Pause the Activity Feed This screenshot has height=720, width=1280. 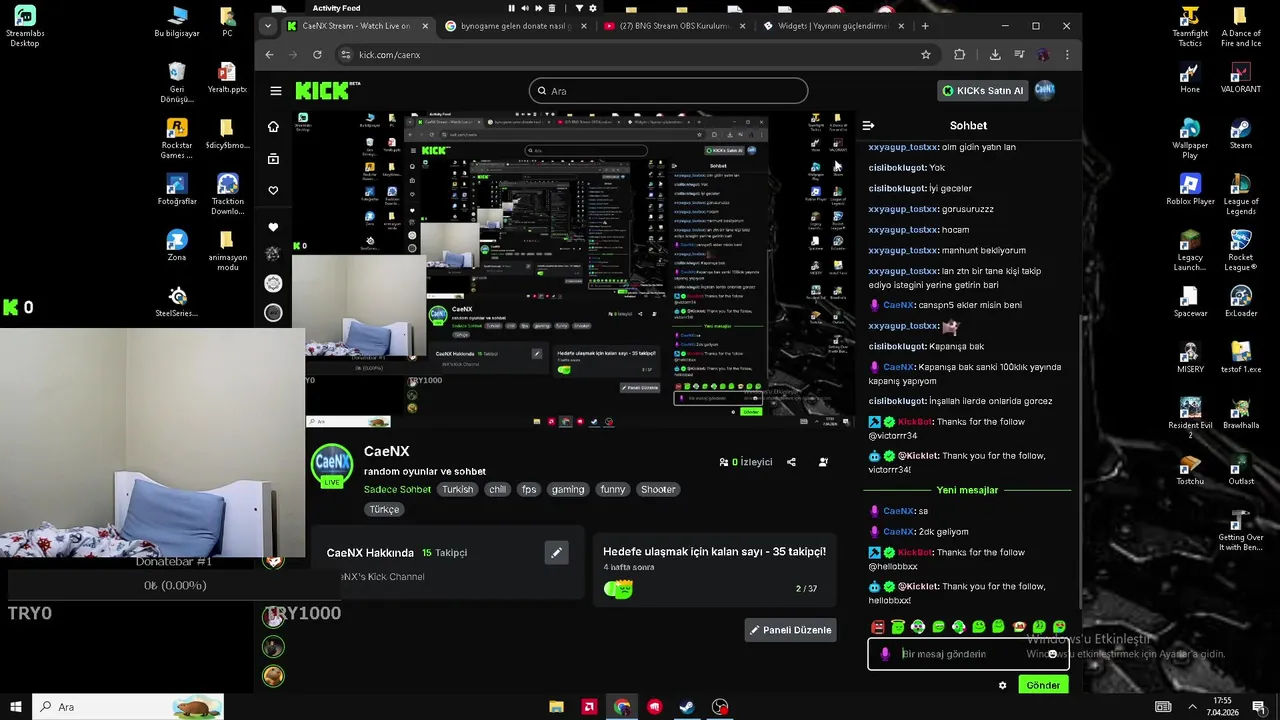(x=512, y=8)
